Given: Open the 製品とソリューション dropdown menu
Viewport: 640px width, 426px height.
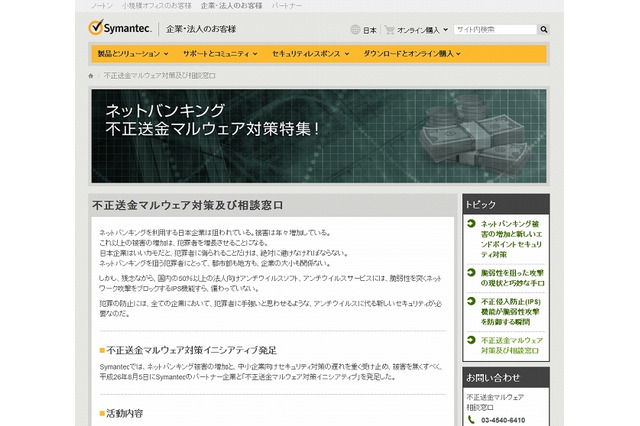Looking at the screenshot, I should click(x=133, y=53).
